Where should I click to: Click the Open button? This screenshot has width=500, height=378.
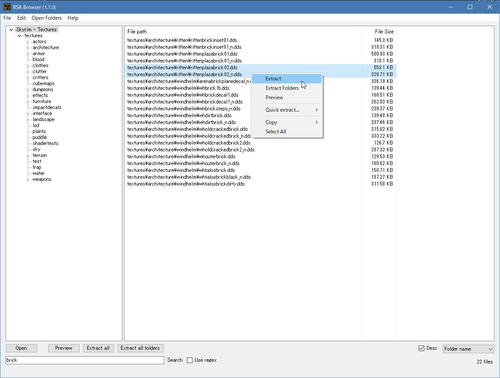click(x=21, y=348)
